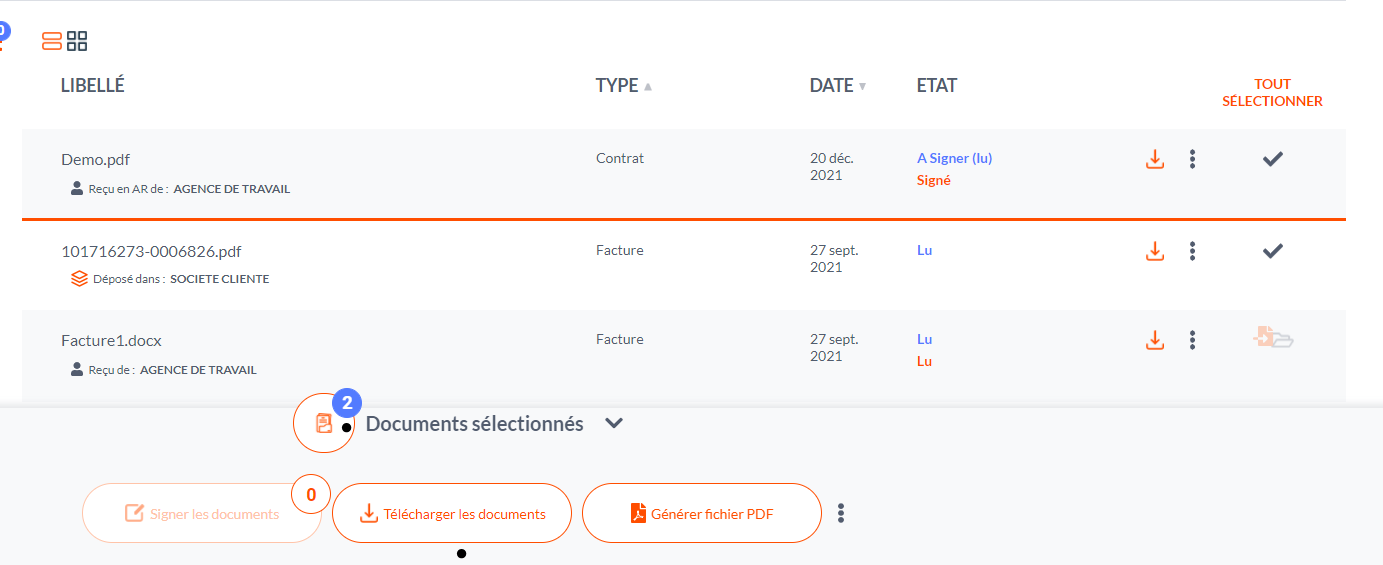Open the Demo.pdf document row
This screenshot has width=1383, height=565.
pyautogui.click(x=96, y=159)
